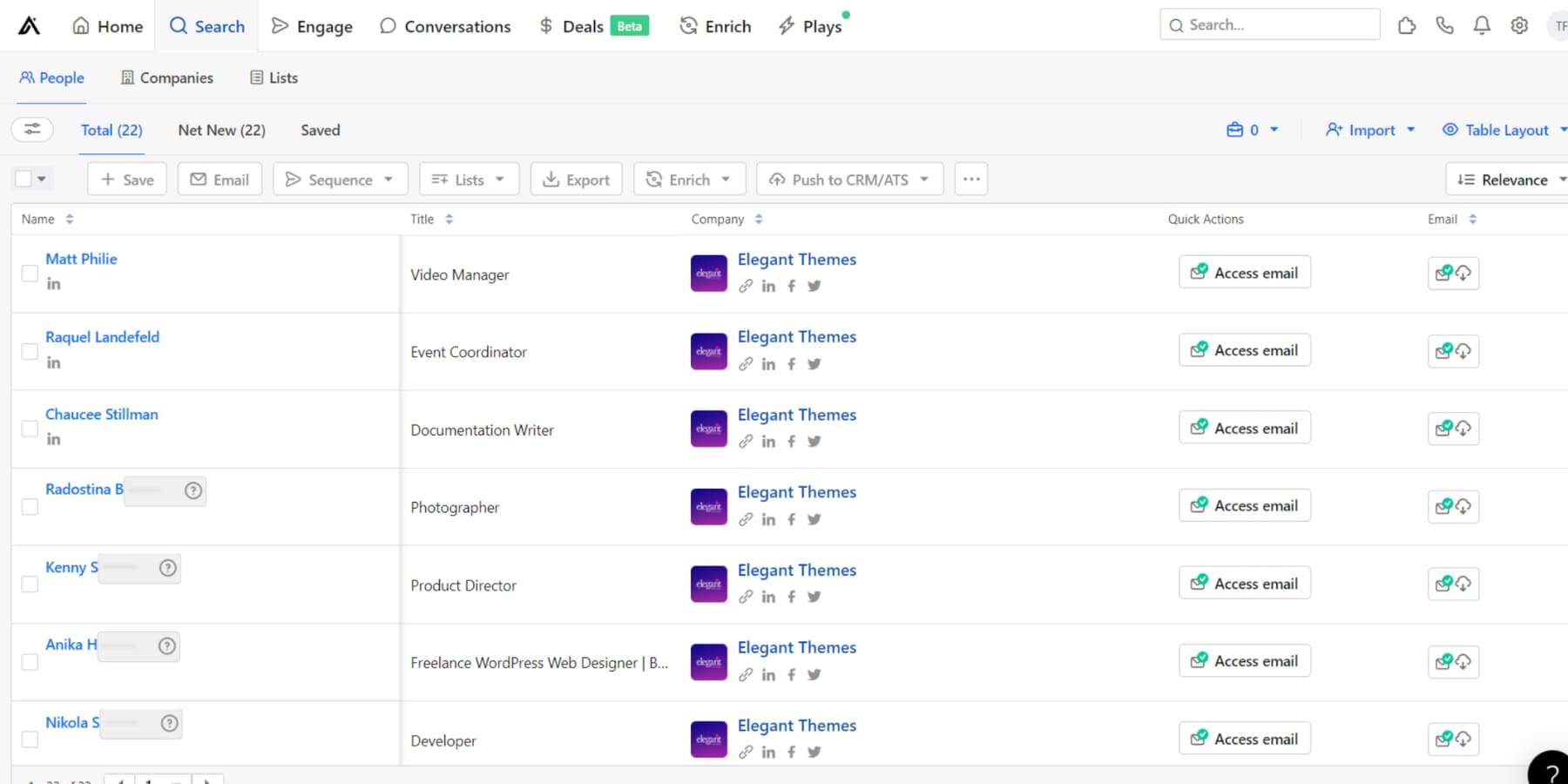Click Chaucee Stillman's Facebook icon
Screen dimensions: 1568x784
791,441
